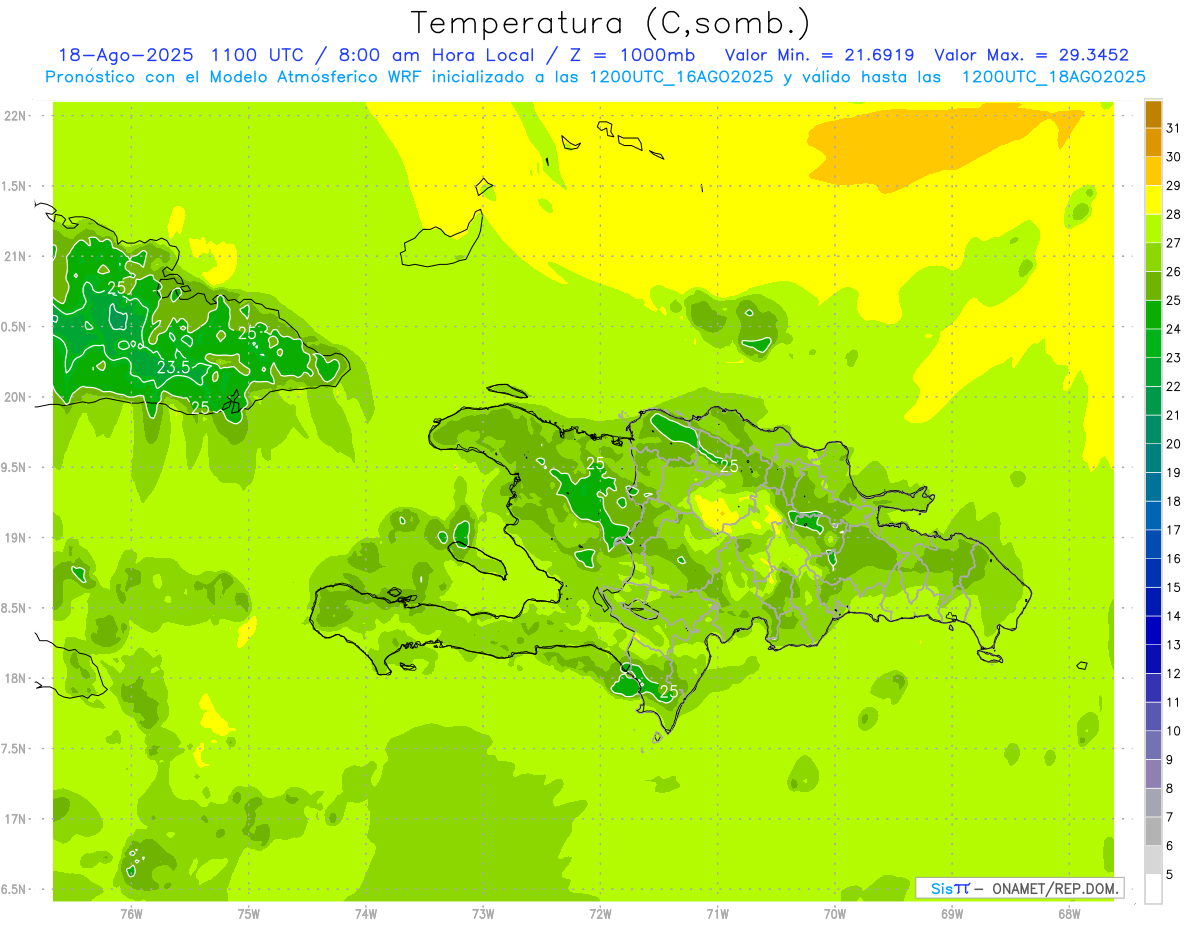Click the title 'Temperatura (C,somb.)'

pyautogui.click(x=610, y=23)
